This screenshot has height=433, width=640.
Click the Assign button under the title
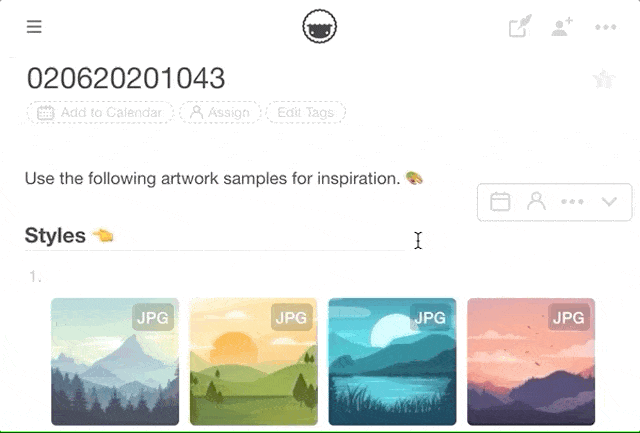220,112
